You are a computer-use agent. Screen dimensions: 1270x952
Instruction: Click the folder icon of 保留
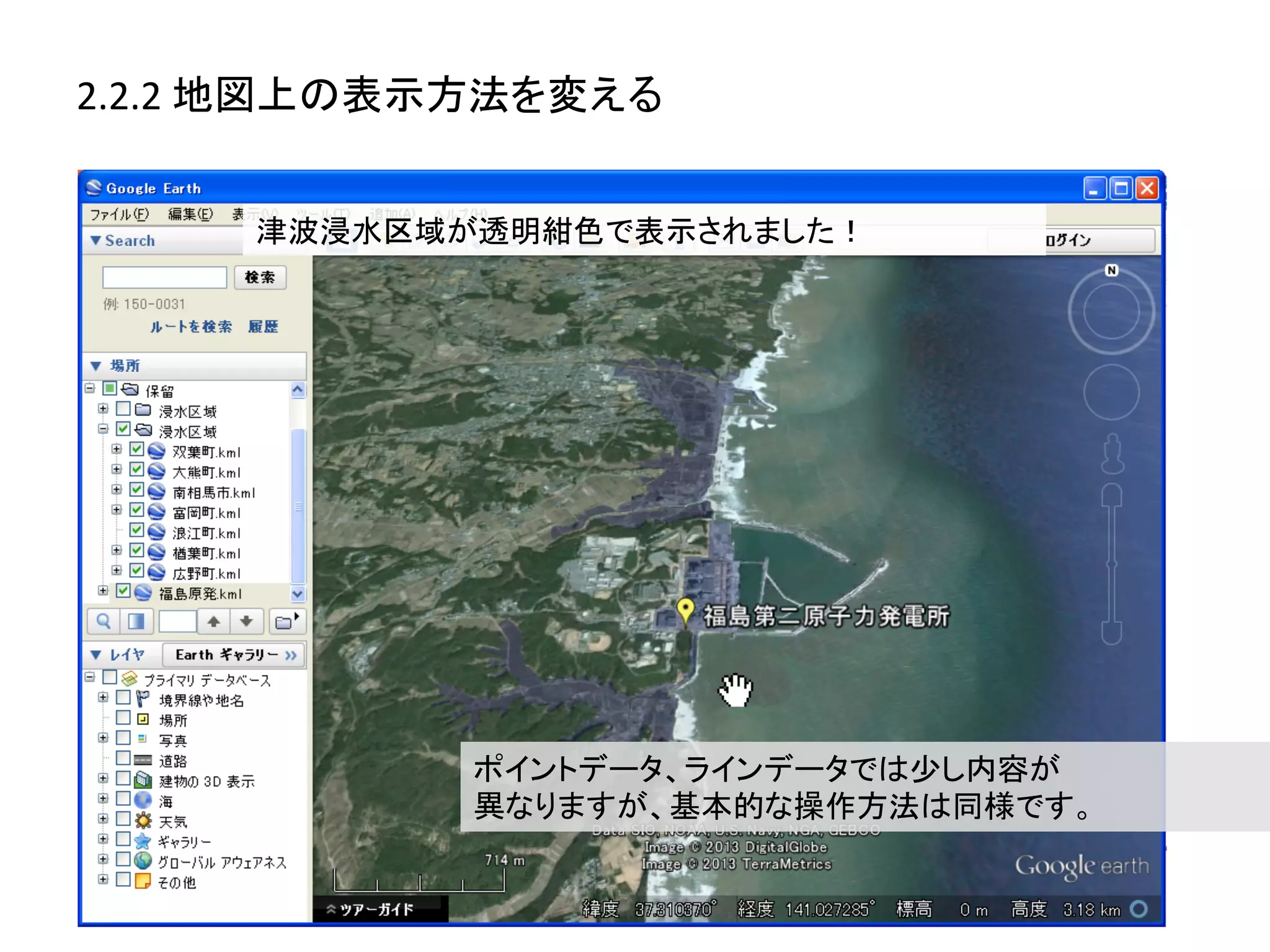pos(130,389)
